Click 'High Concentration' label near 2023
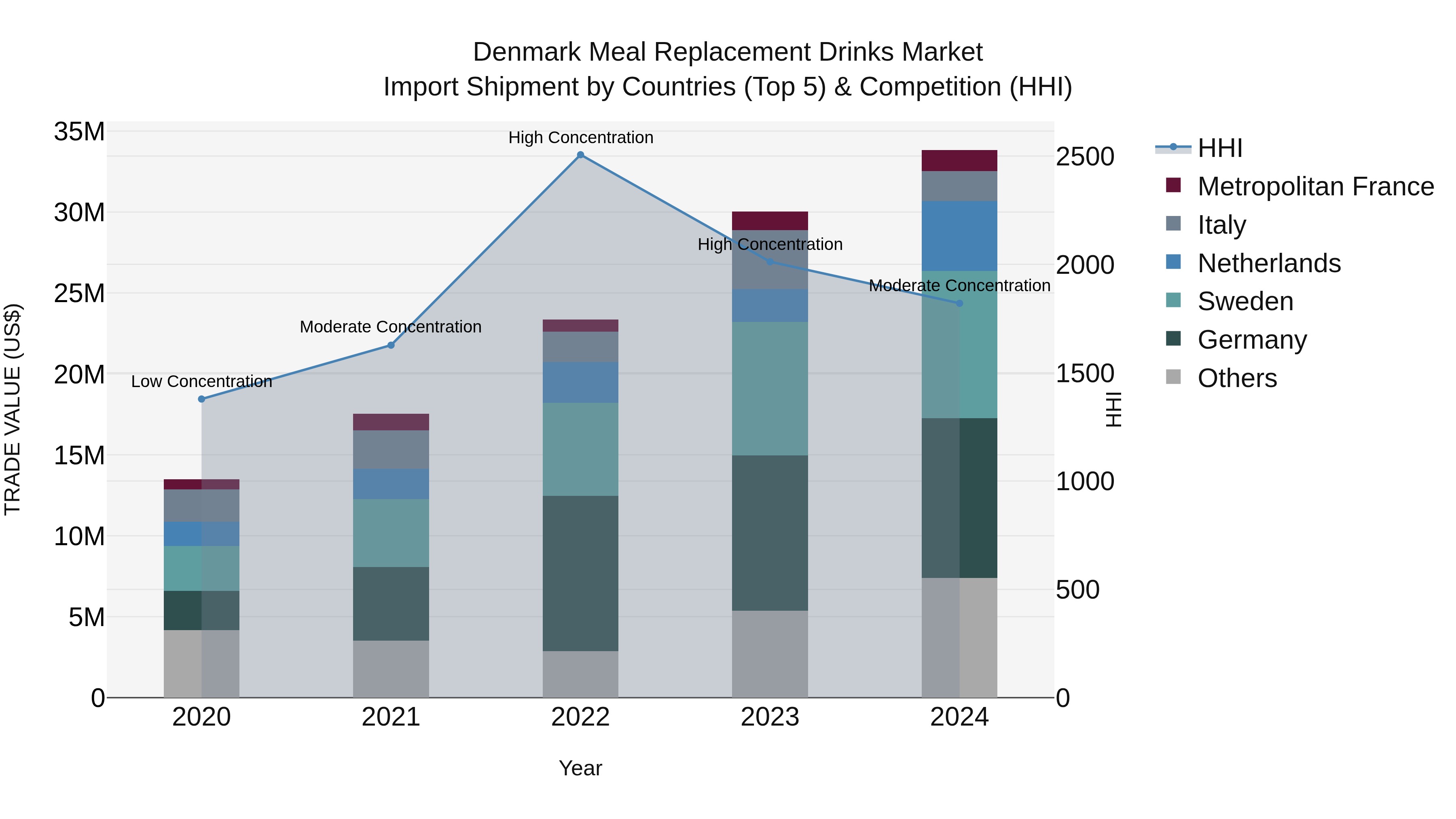 pos(770,244)
